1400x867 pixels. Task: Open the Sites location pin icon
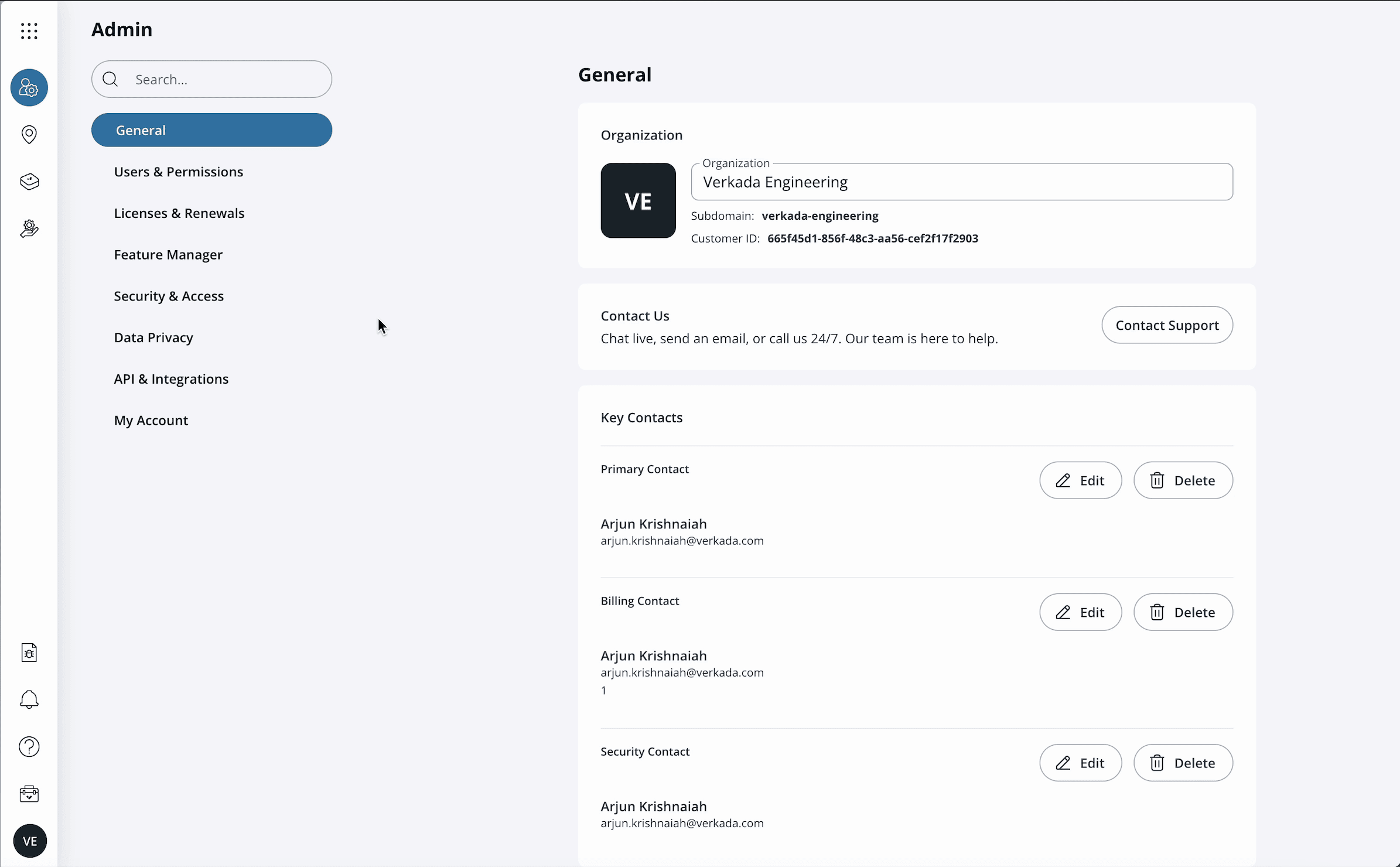(29, 134)
